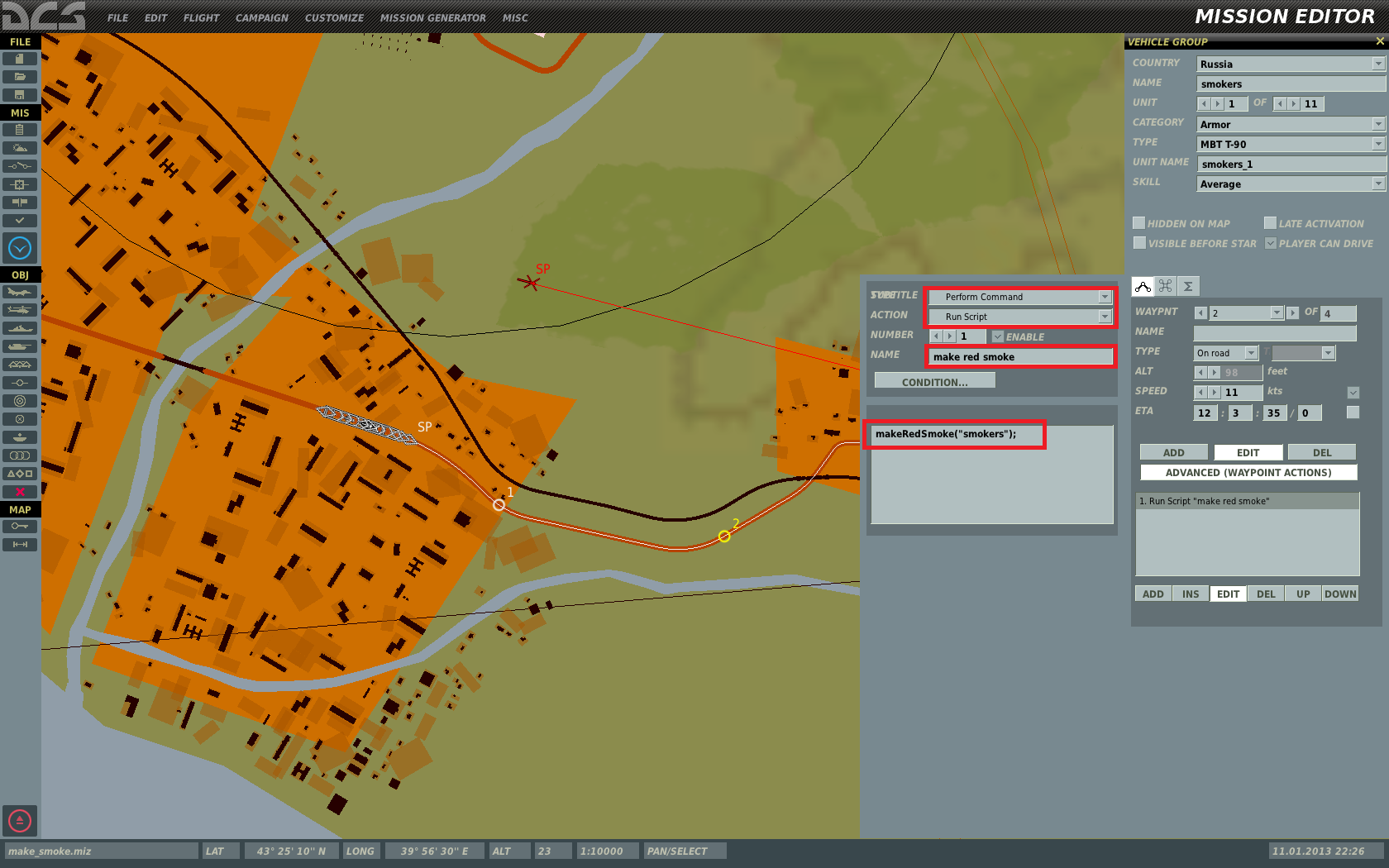Click the three linked circles icon
The height and width of the screenshot is (868, 1389).
(x=20, y=455)
